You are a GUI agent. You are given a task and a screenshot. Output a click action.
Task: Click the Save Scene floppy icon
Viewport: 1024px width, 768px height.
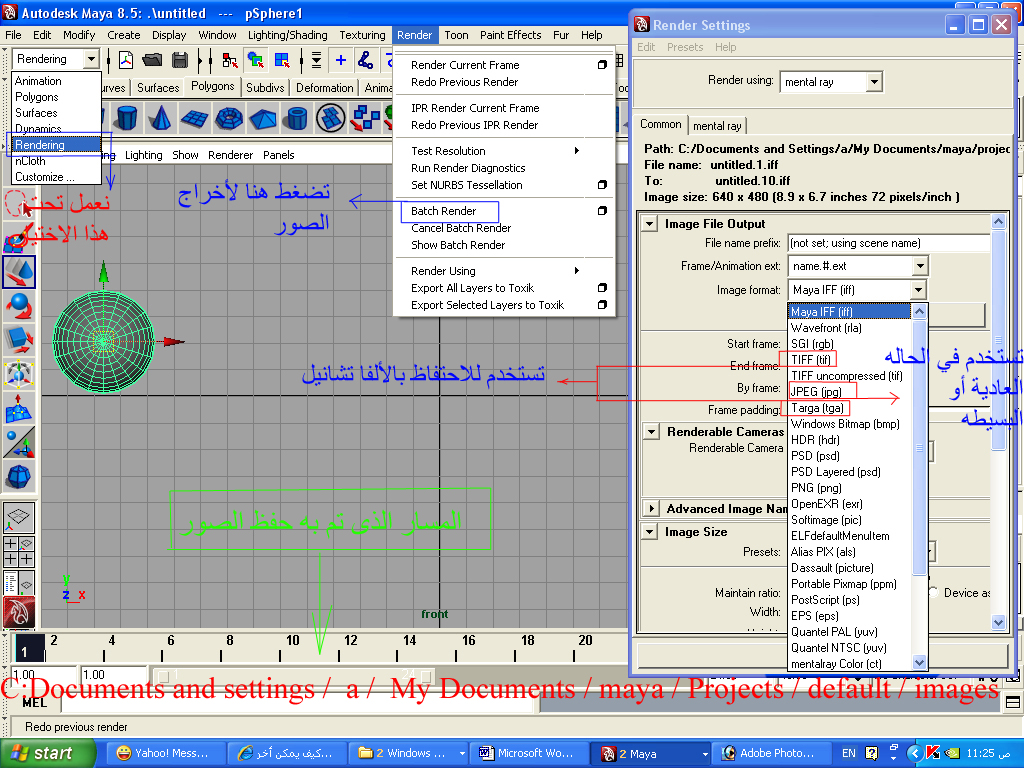(180, 60)
